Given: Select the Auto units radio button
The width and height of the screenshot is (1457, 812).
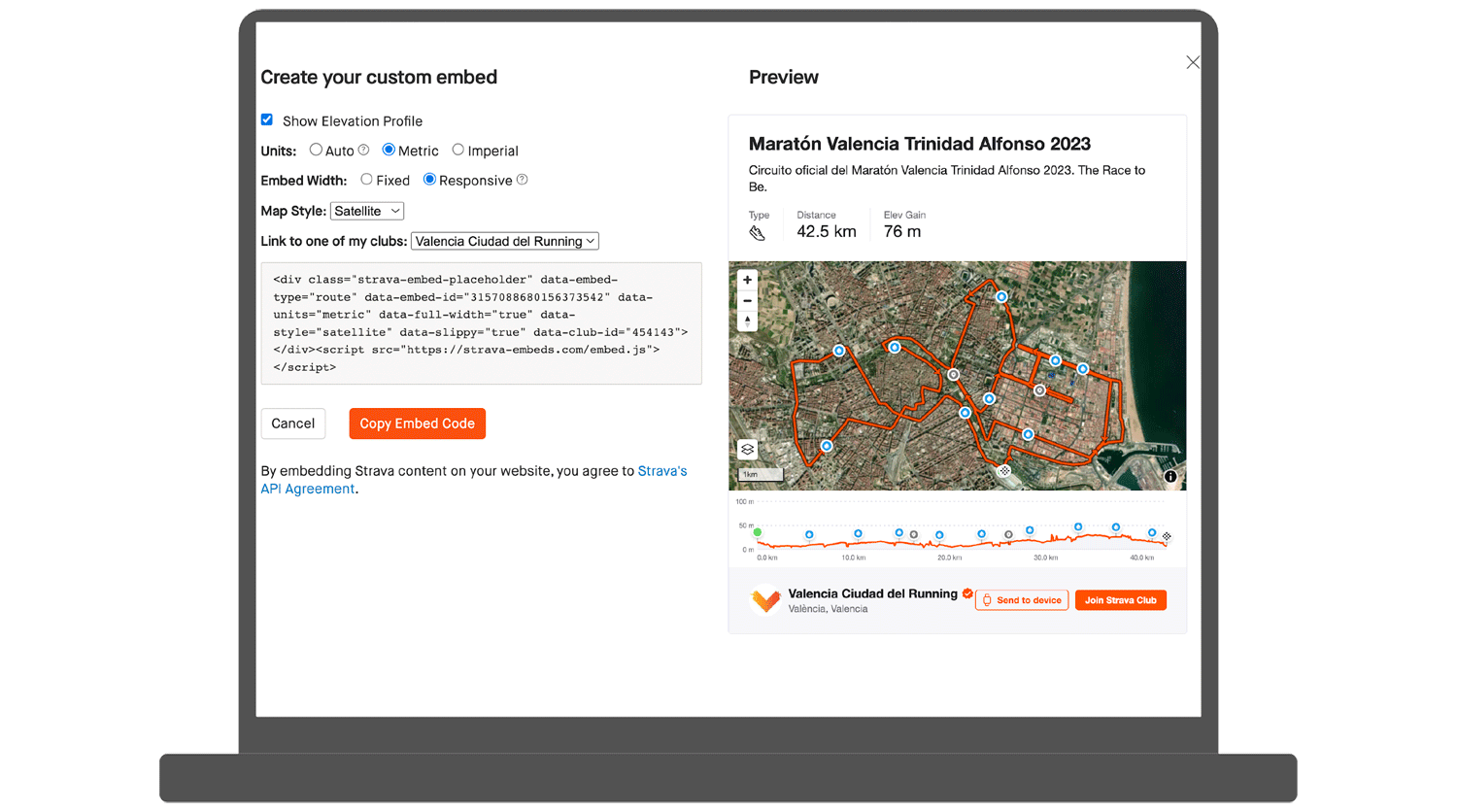Looking at the screenshot, I should [x=316, y=150].
